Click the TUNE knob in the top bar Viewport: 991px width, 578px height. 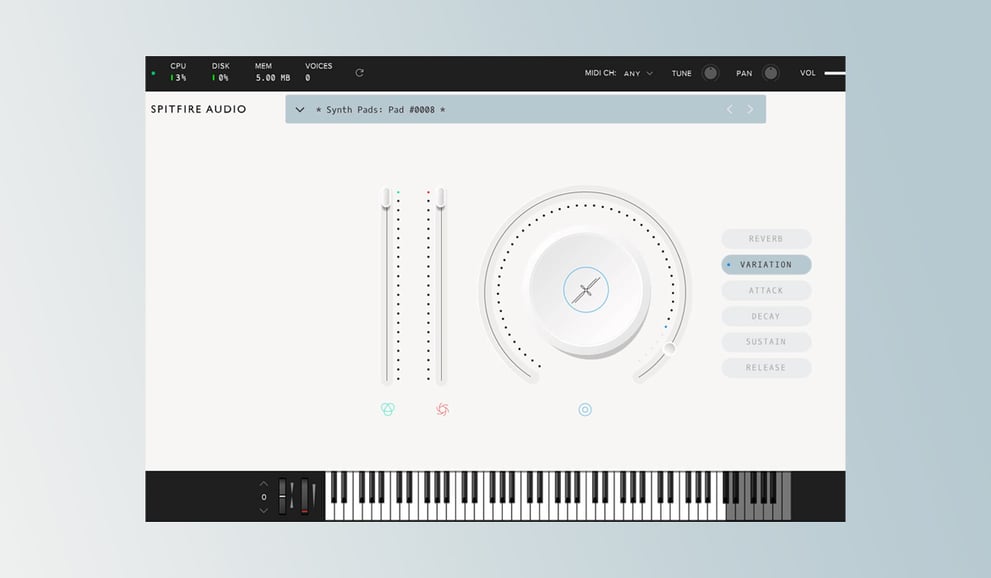(x=710, y=72)
